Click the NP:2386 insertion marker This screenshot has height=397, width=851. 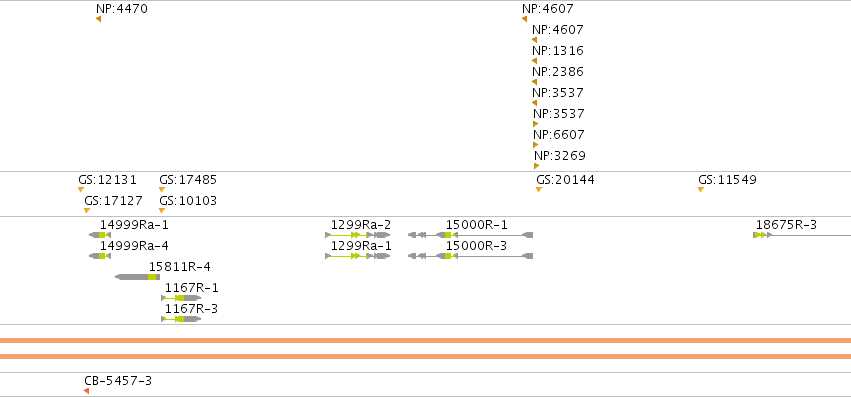[535, 82]
